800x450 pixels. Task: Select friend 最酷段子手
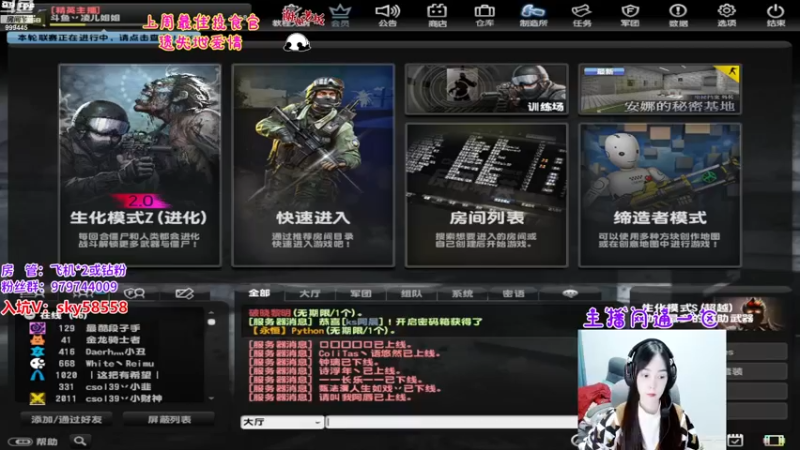tap(115, 328)
